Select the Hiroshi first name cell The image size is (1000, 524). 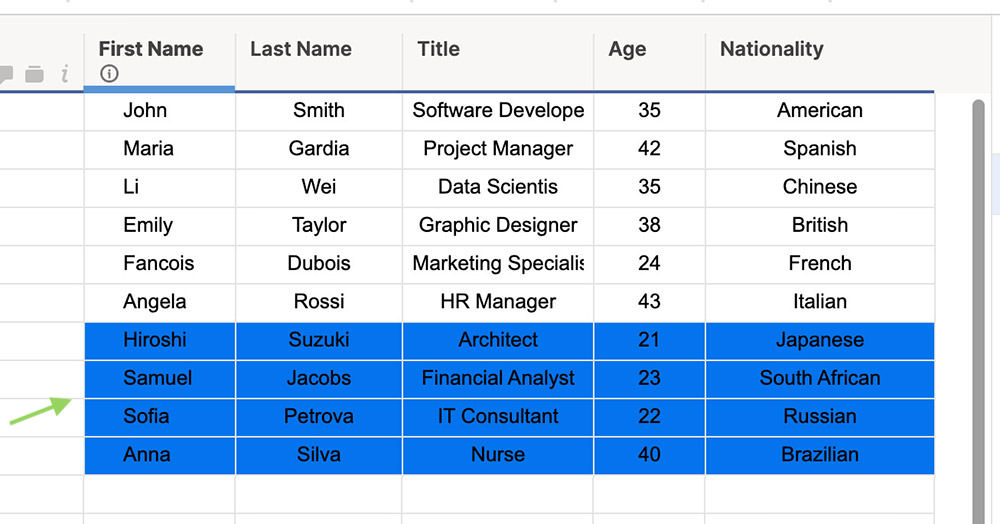(159, 340)
